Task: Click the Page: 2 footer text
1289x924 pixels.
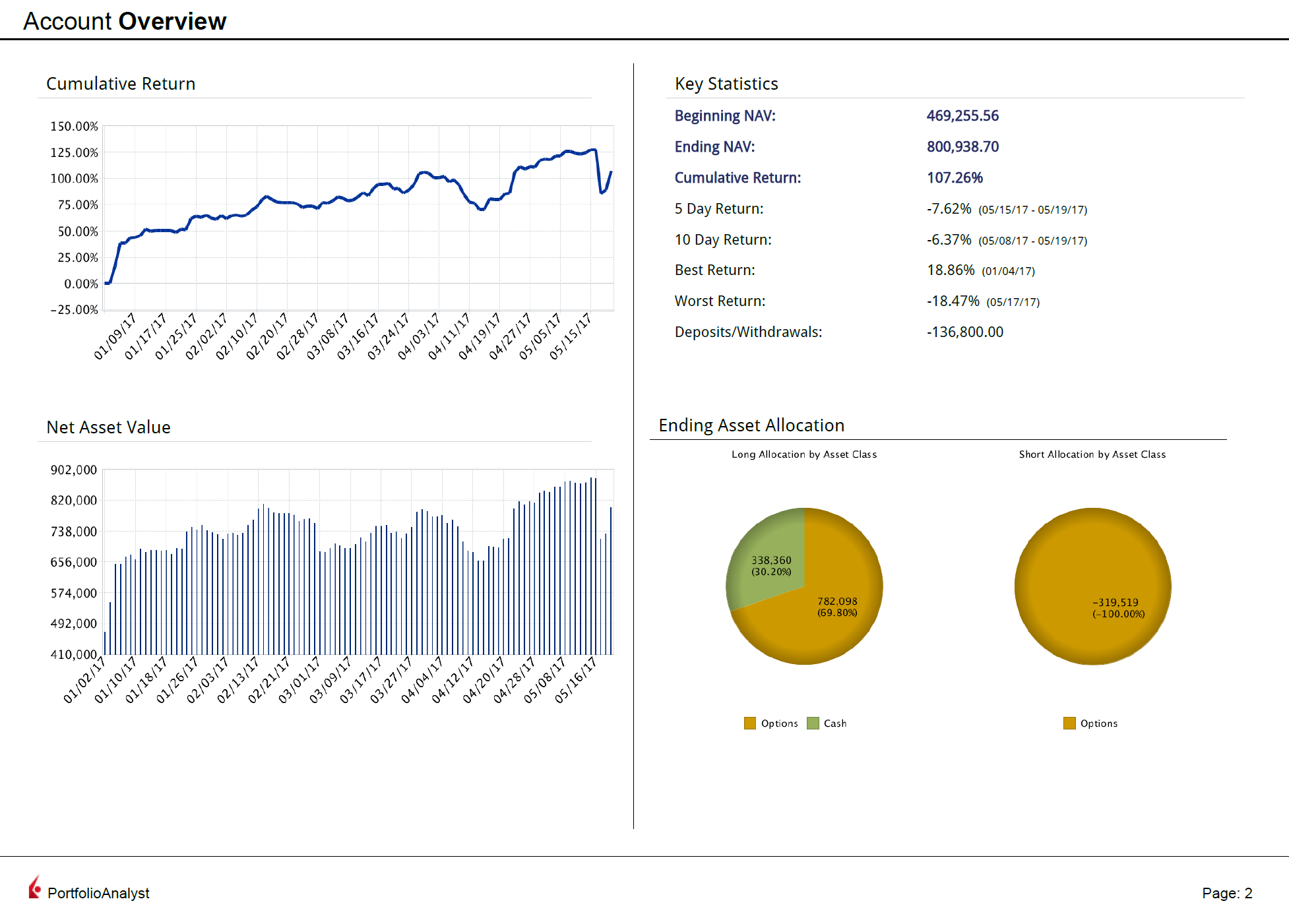Action: point(1226,893)
